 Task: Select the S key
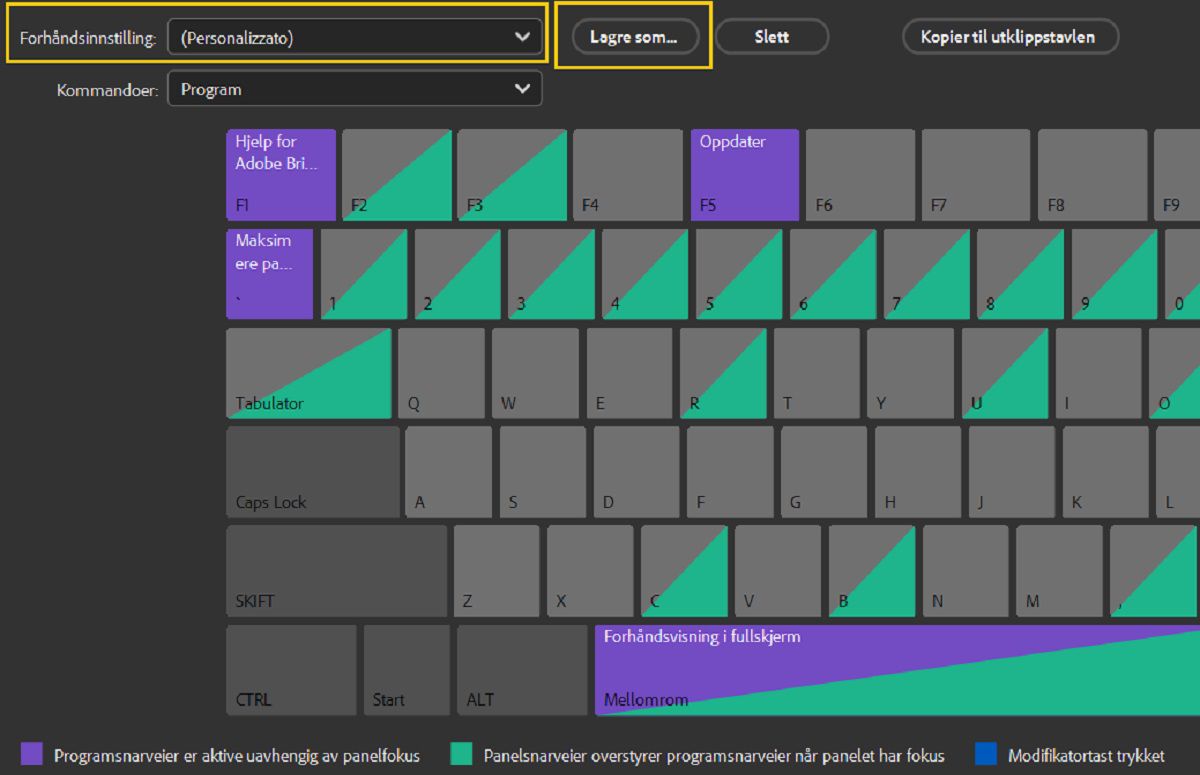point(543,472)
